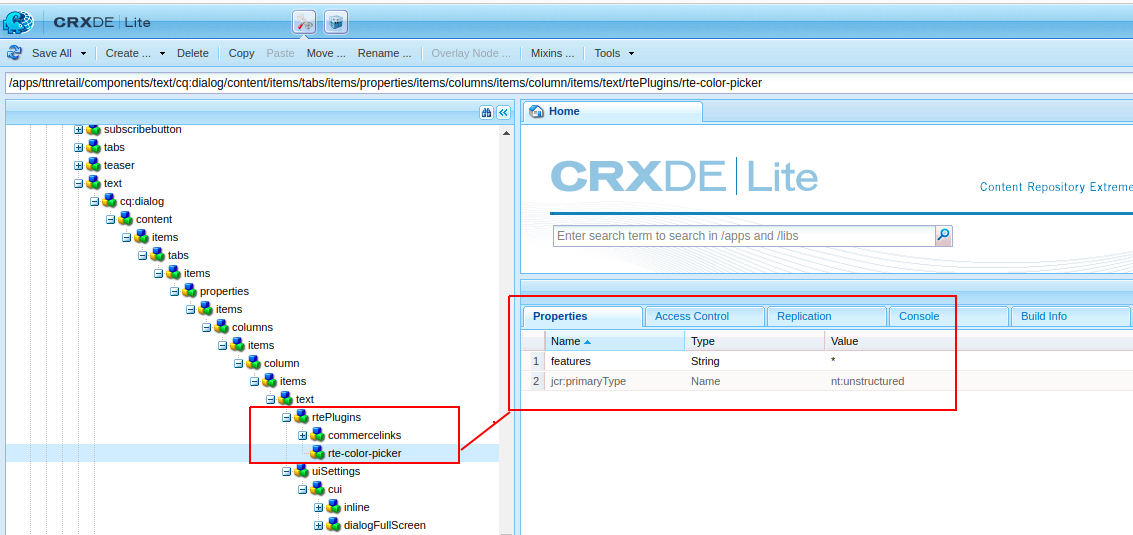The height and width of the screenshot is (535, 1133).
Task: Switch to the Console tab
Action: (x=949, y=316)
